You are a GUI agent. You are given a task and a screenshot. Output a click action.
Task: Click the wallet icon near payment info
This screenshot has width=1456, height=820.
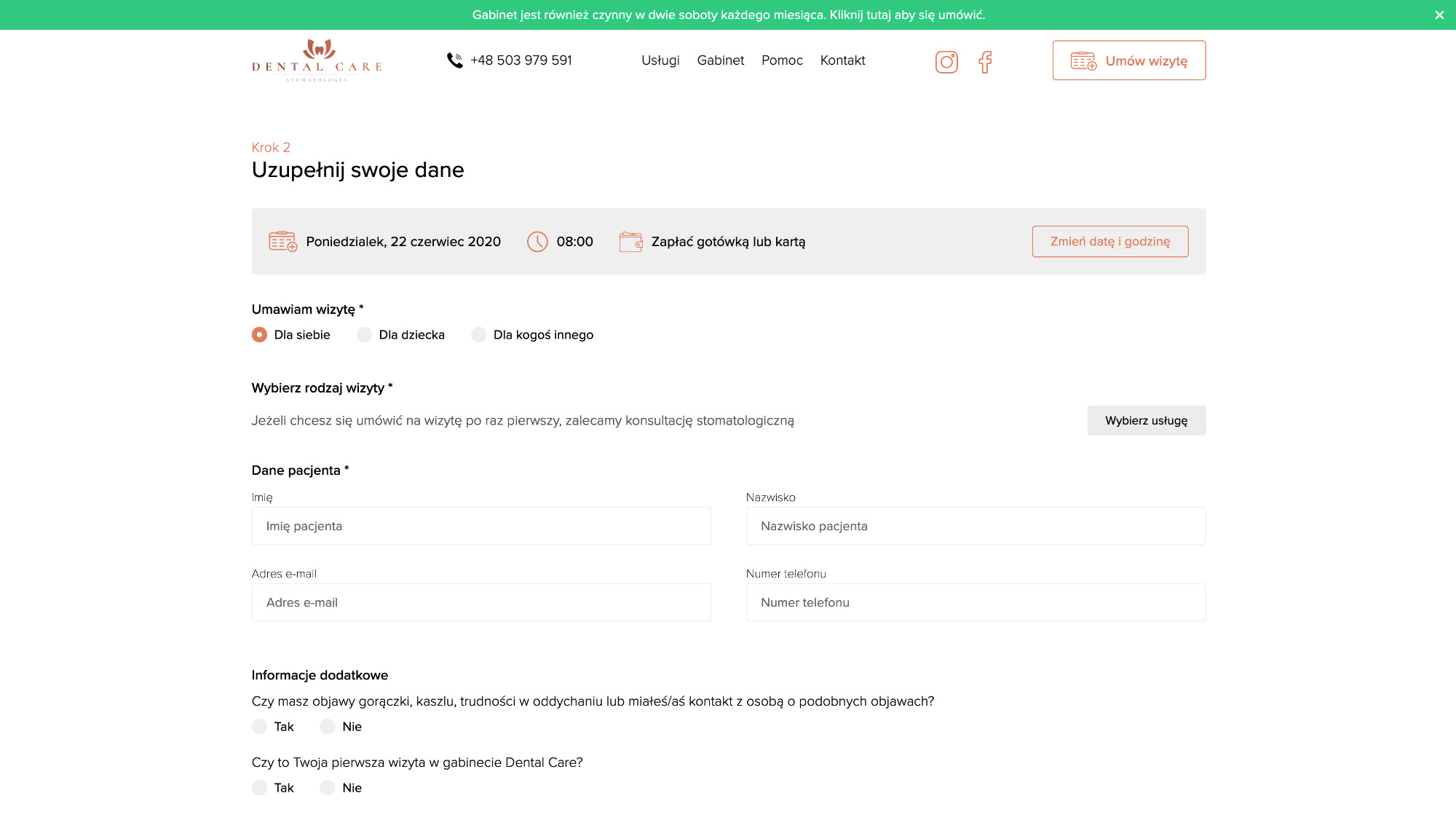point(630,241)
